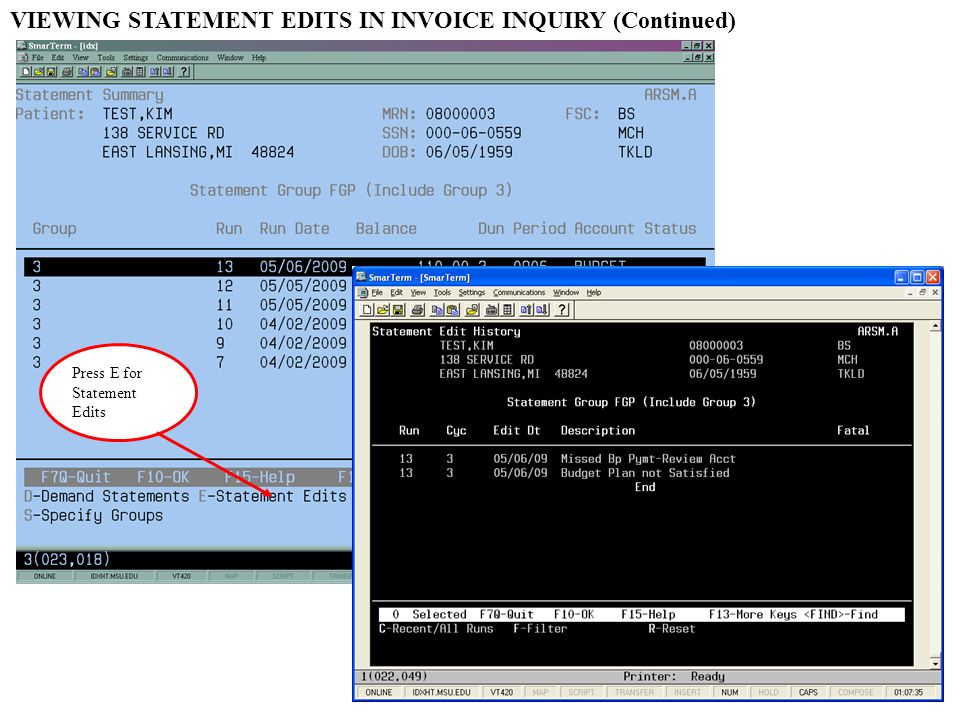Click scroll-up arrow of front terminal scrollbar
The width and height of the screenshot is (960, 720).
tap(935, 326)
